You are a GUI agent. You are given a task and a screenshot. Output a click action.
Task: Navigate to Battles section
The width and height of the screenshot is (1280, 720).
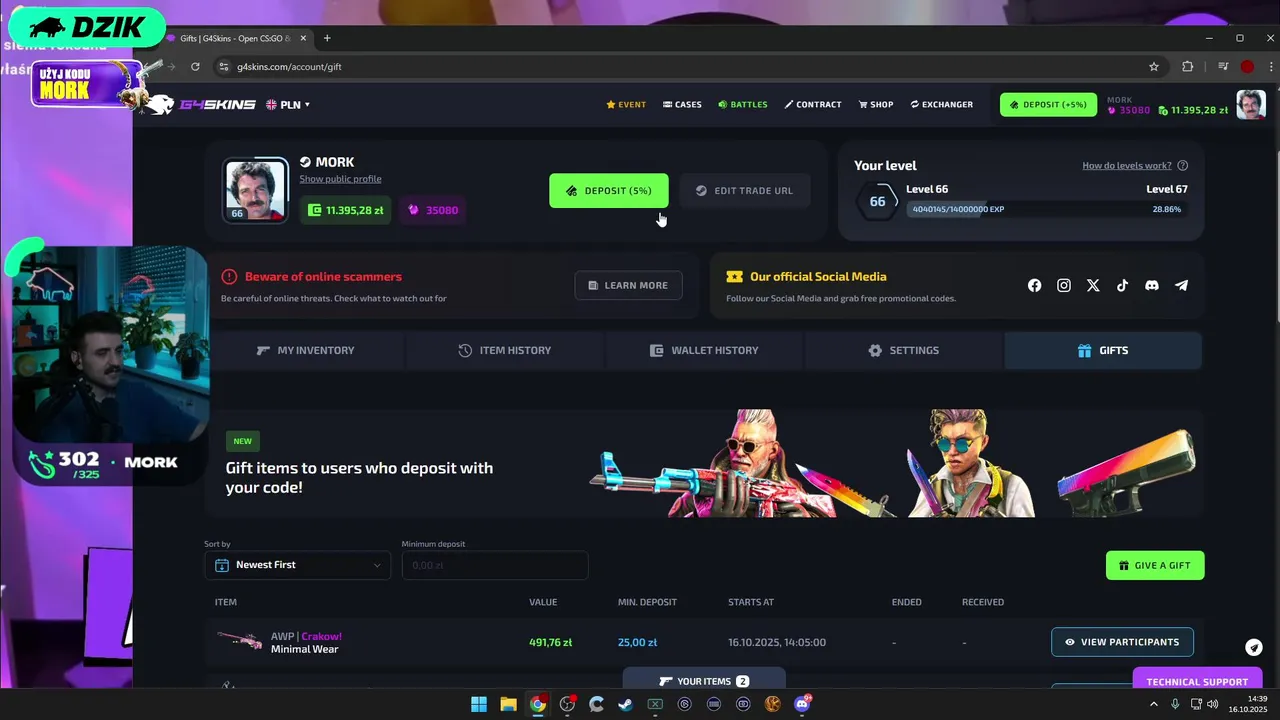[743, 104]
